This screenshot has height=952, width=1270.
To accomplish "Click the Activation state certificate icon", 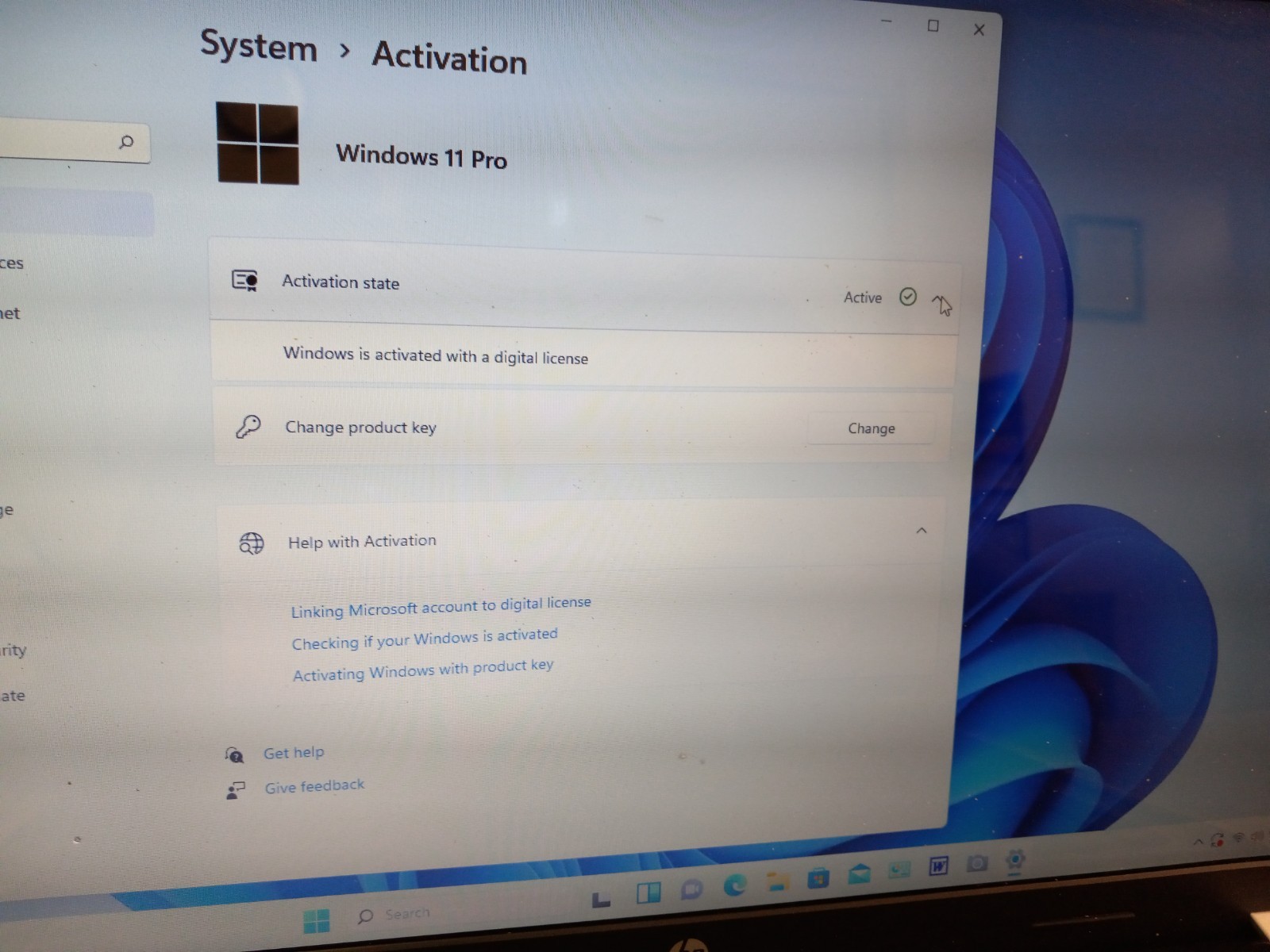I will (244, 281).
